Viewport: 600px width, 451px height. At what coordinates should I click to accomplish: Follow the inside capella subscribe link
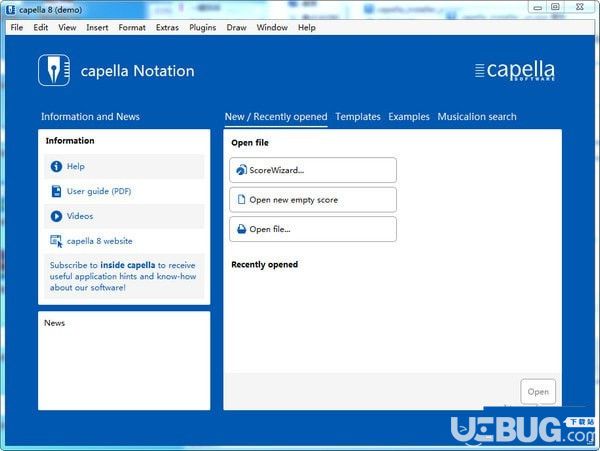click(x=128, y=265)
